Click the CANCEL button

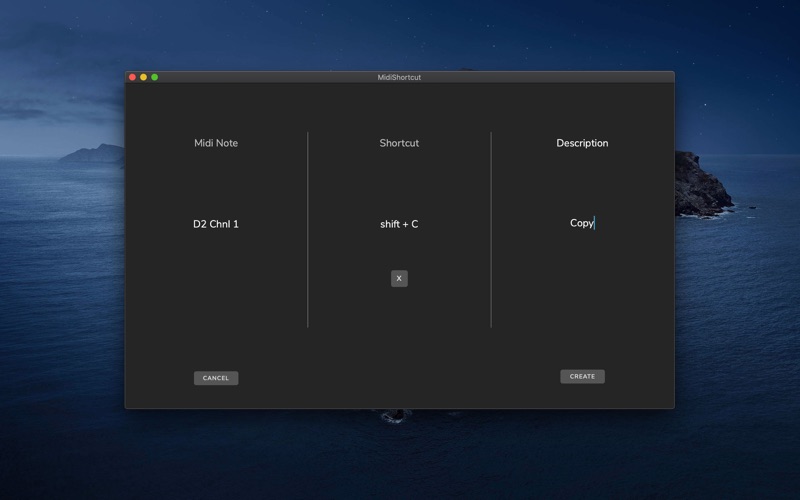216,378
